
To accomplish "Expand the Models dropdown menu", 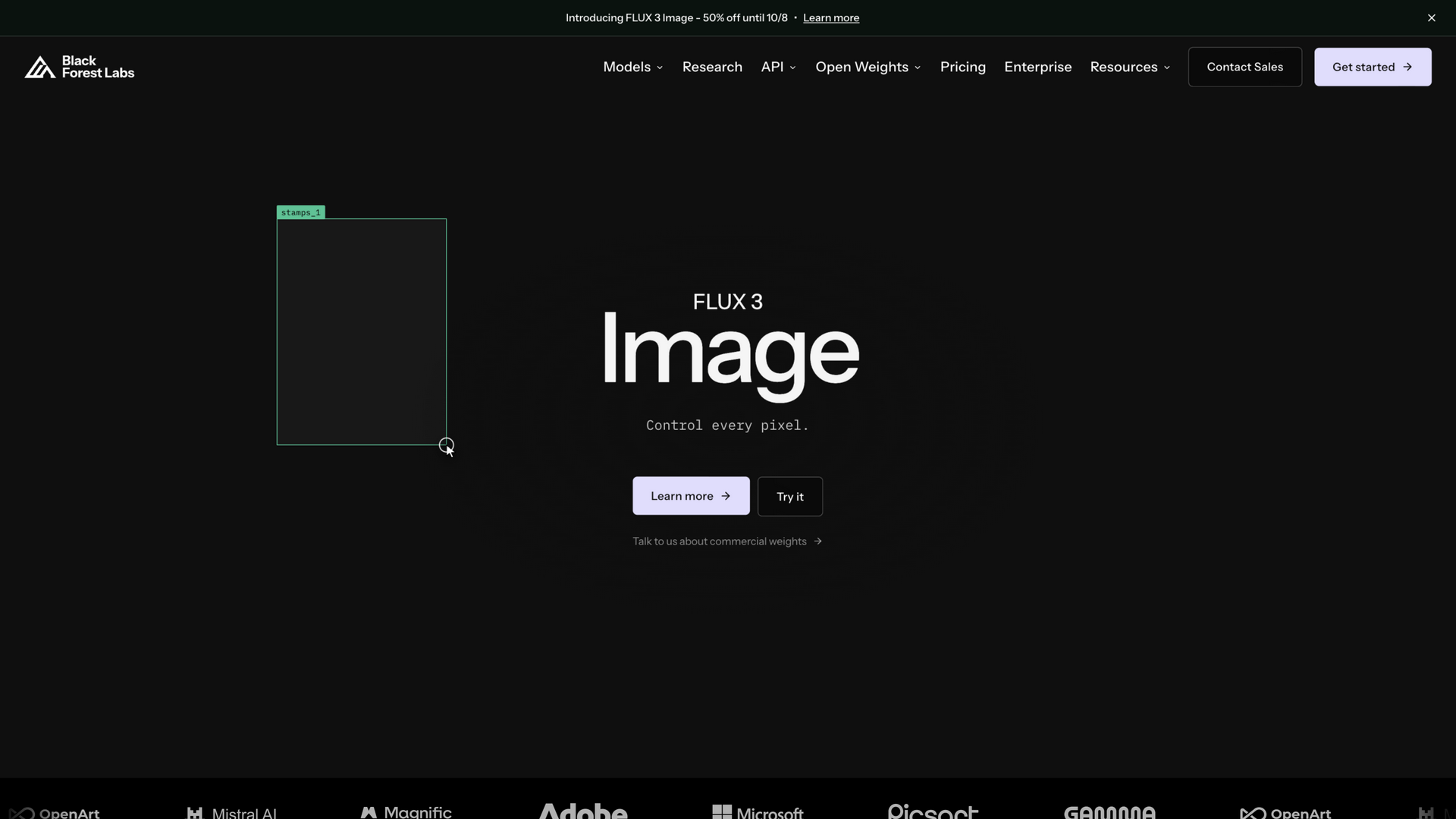I will point(633,67).
